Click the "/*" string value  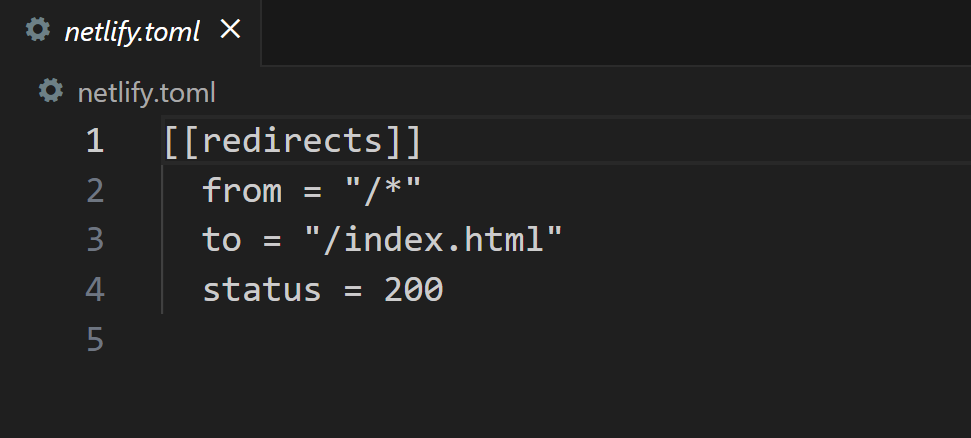[x=383, y=189]
